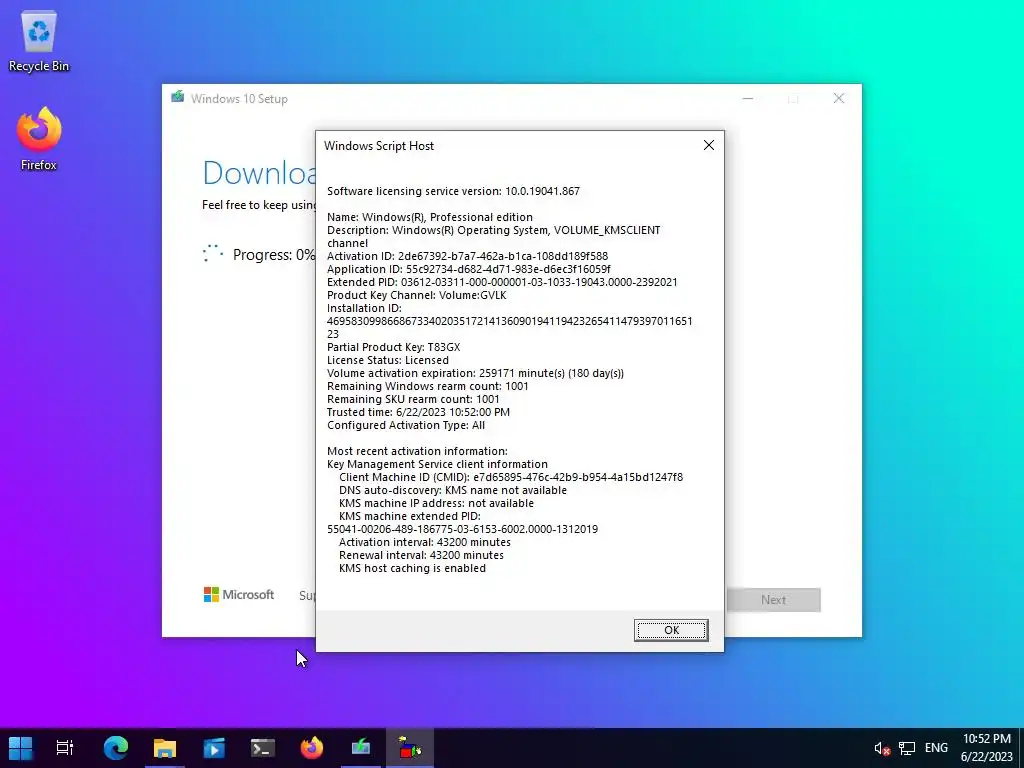1024x768 pixels.
Task: Open the terminal taskbar icon
Action: click(263, 748)
